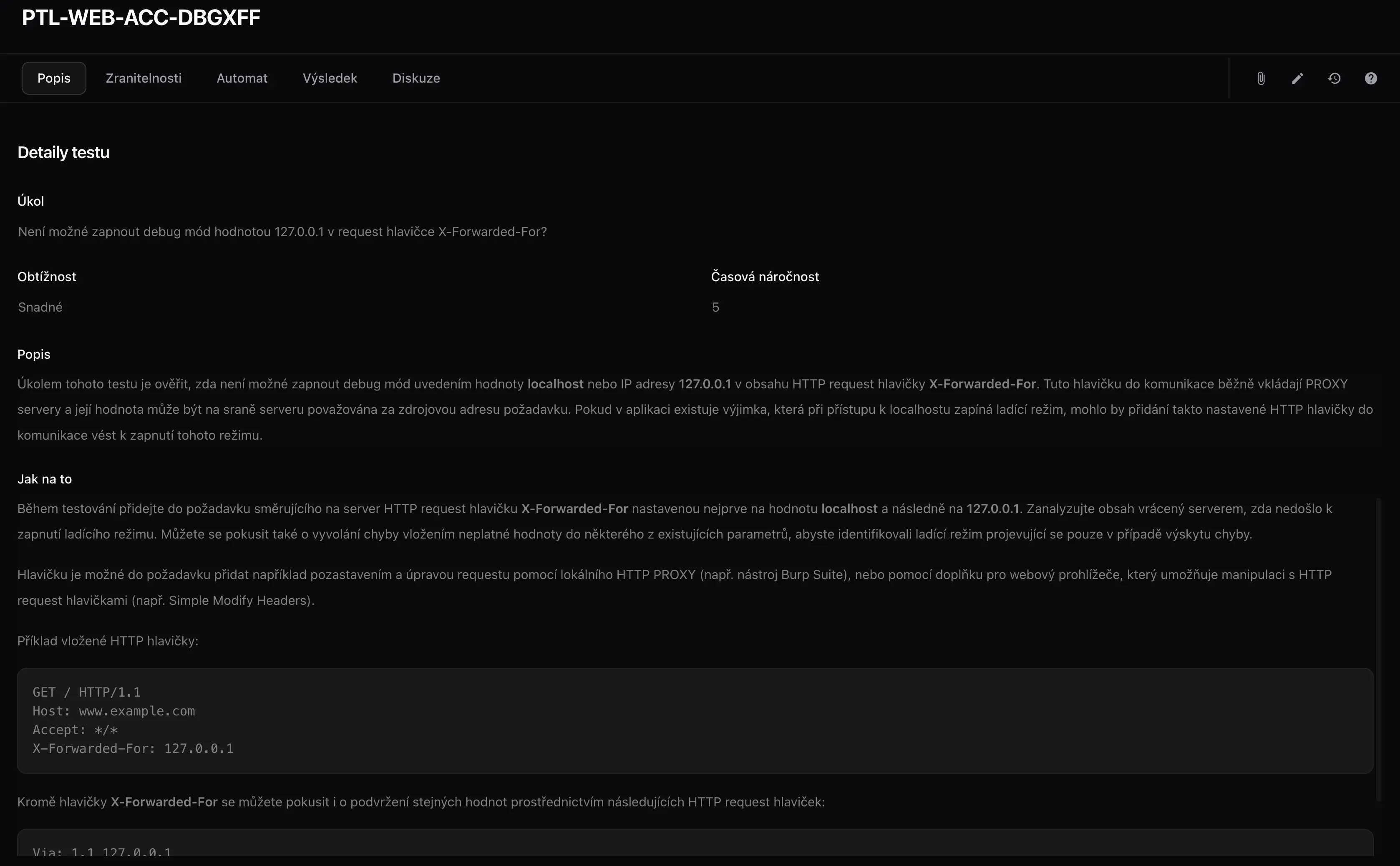Click the Jak na to heading
The image size is (1400, 866).
pos(45,479)
